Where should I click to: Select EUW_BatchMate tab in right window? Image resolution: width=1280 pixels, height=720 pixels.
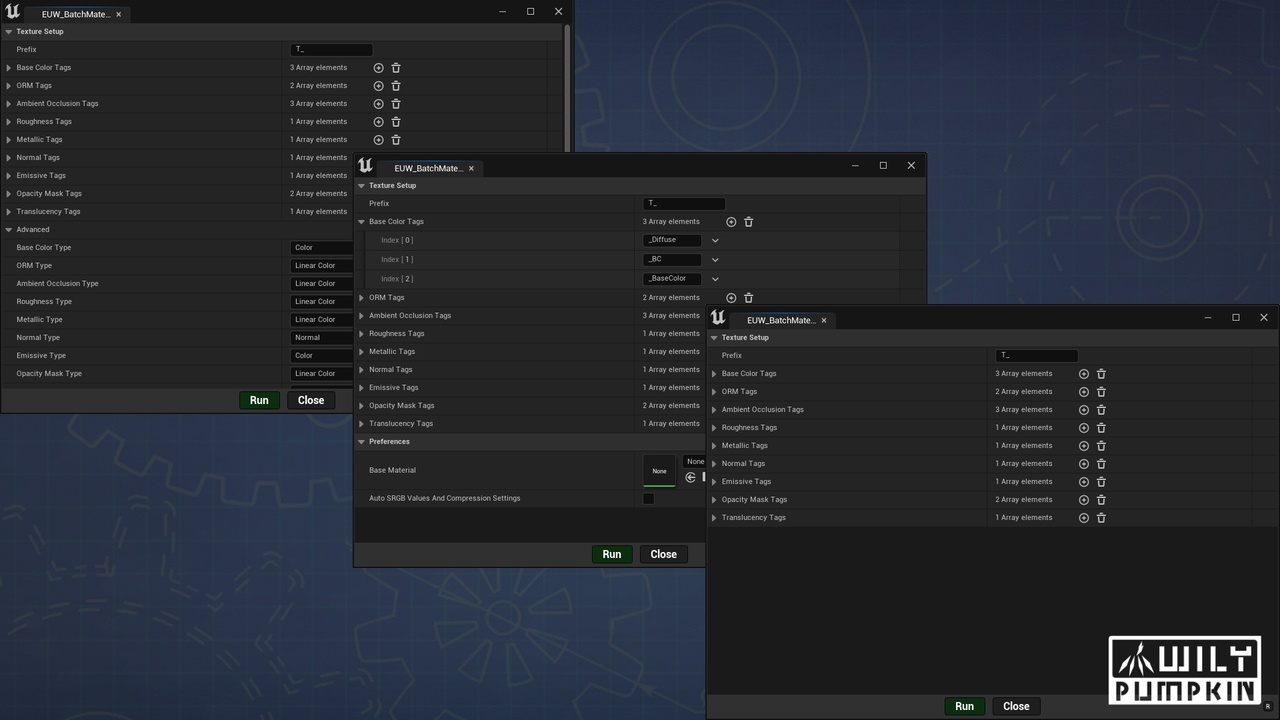[x=781, y=320]
